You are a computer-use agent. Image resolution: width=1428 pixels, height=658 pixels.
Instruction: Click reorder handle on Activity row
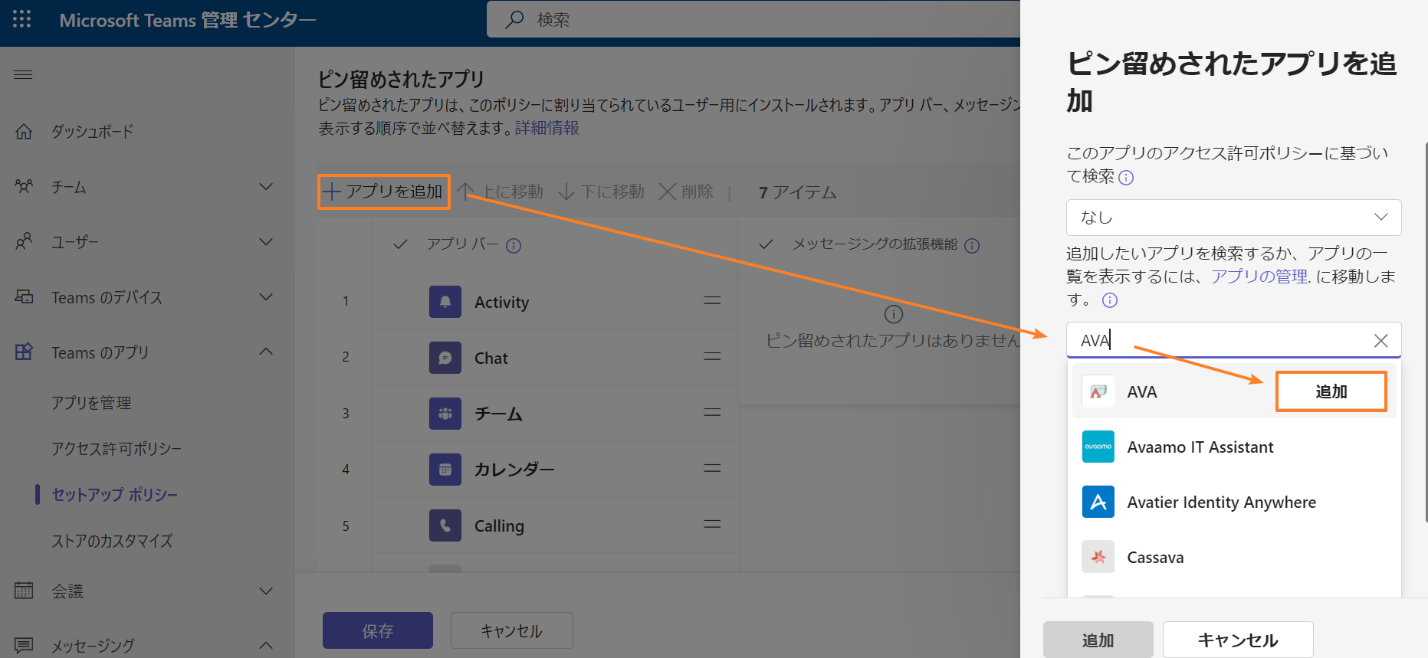712,301
